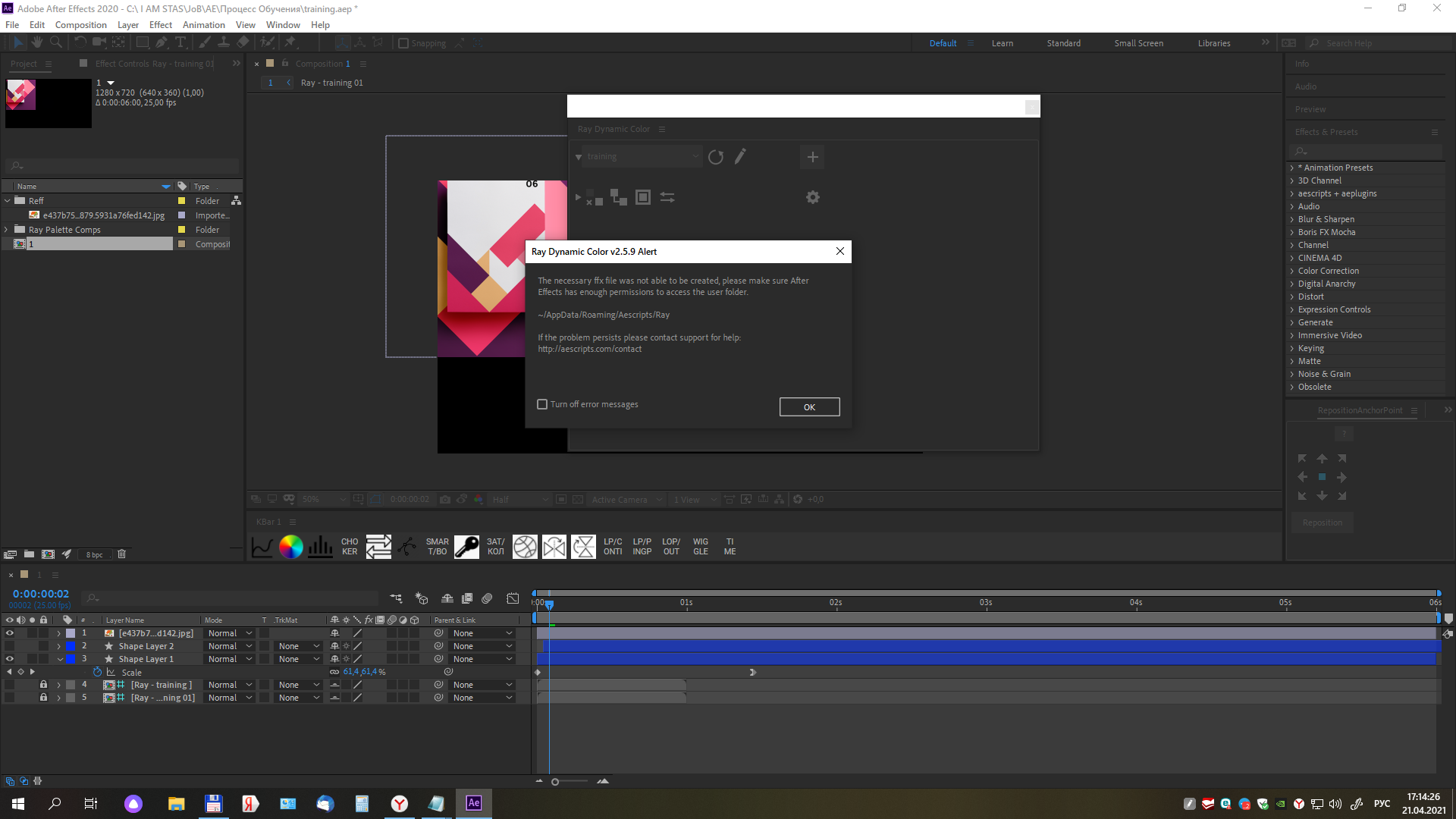
Task: Select the Clone Stamp tool
Action: click(x=224, y=43)
